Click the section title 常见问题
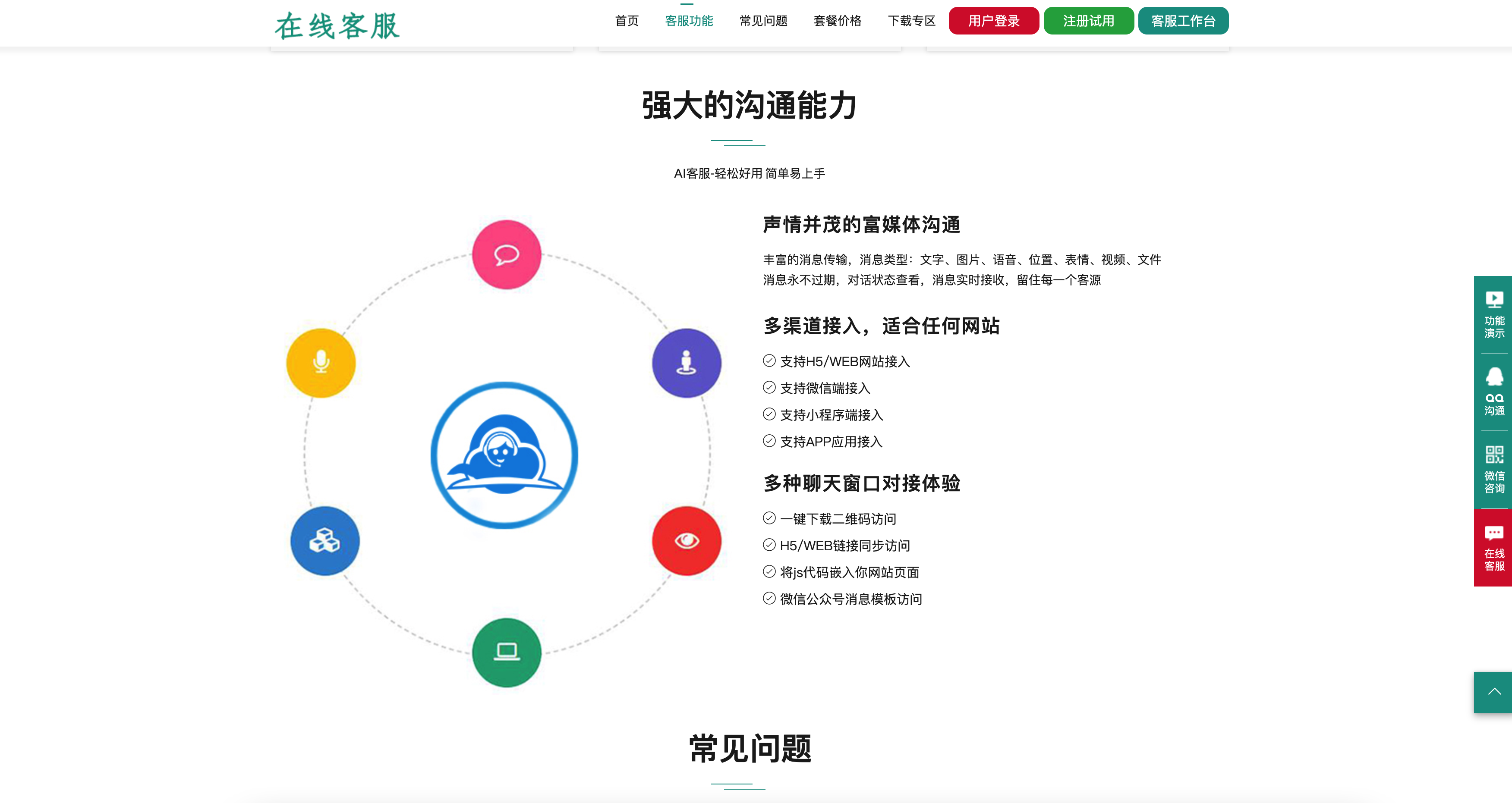1512x803 pixels. point(750,749)
